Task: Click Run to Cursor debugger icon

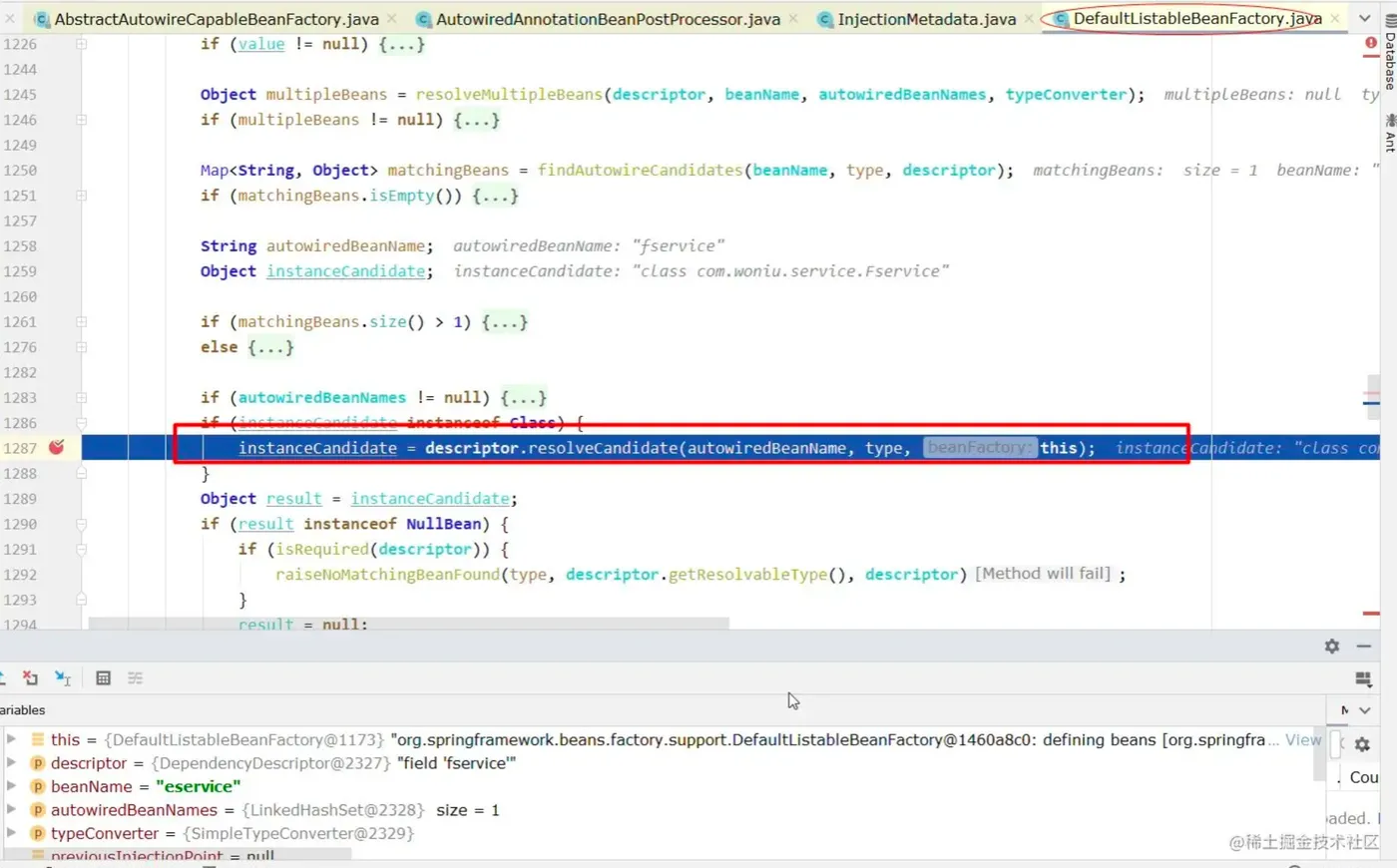Action: pos(63,678)
